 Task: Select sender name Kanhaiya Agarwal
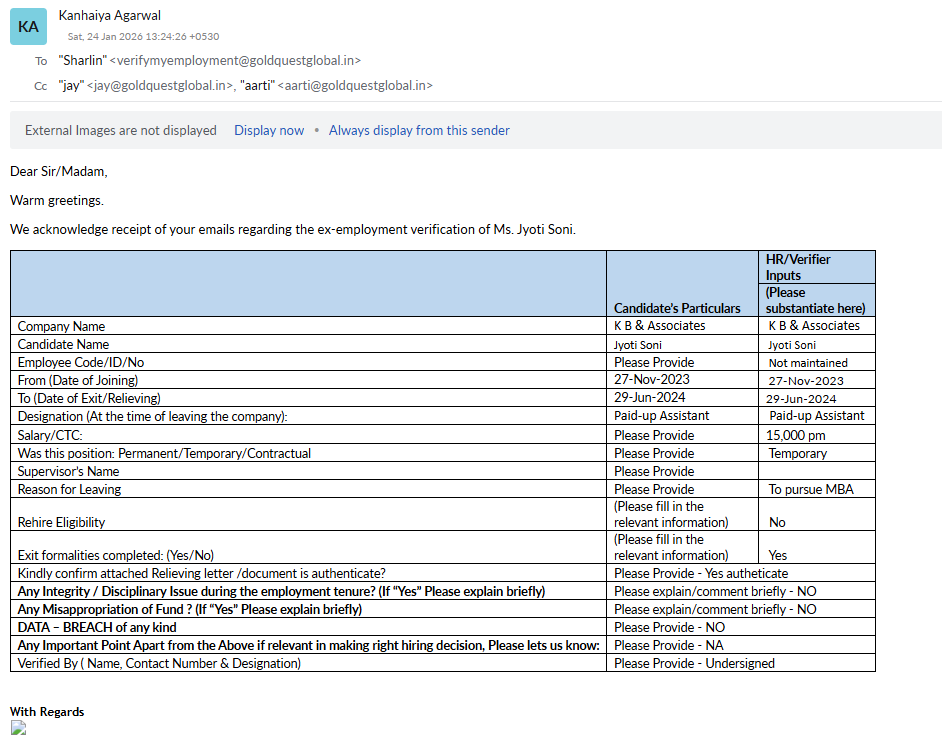point(109,15)
